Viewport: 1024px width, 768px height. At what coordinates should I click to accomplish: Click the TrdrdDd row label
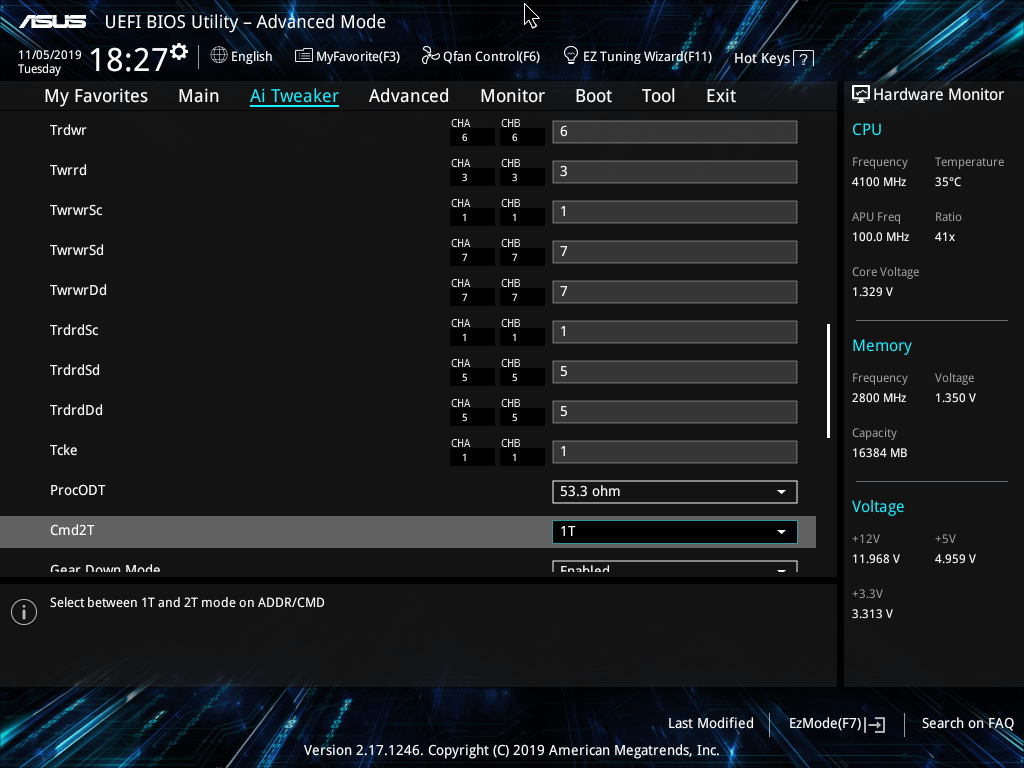click(76, 410)
